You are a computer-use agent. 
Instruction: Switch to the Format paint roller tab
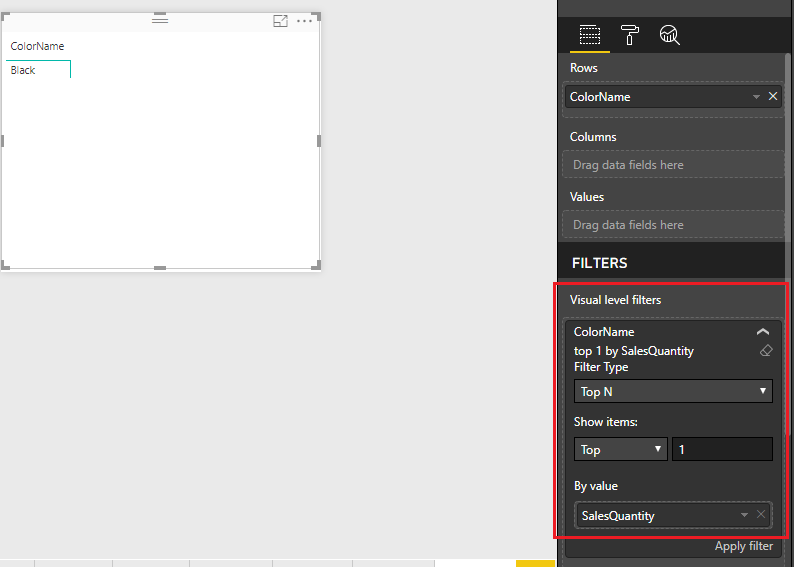(629, 35)
